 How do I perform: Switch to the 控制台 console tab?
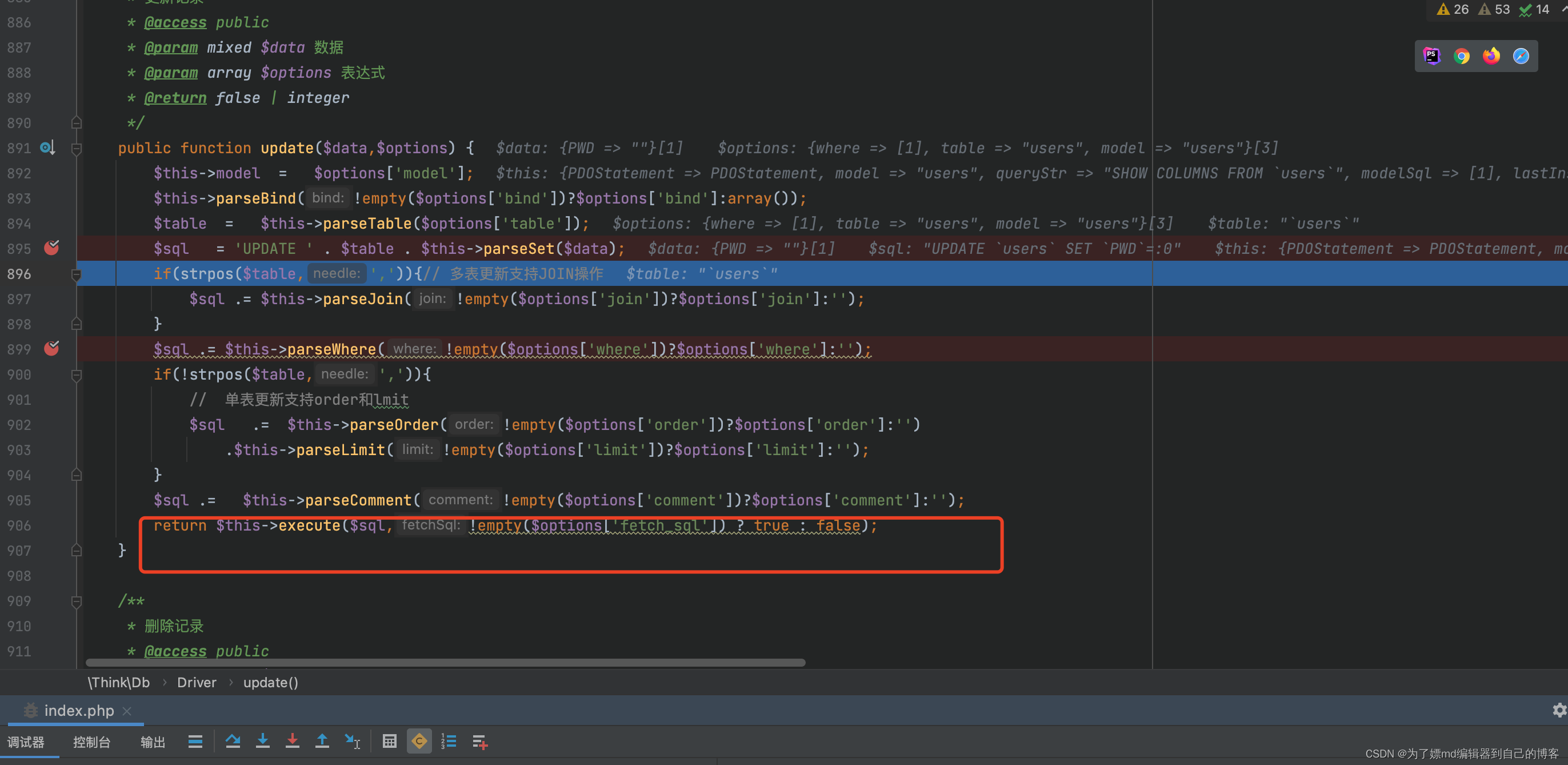click(x=91, y=742)
